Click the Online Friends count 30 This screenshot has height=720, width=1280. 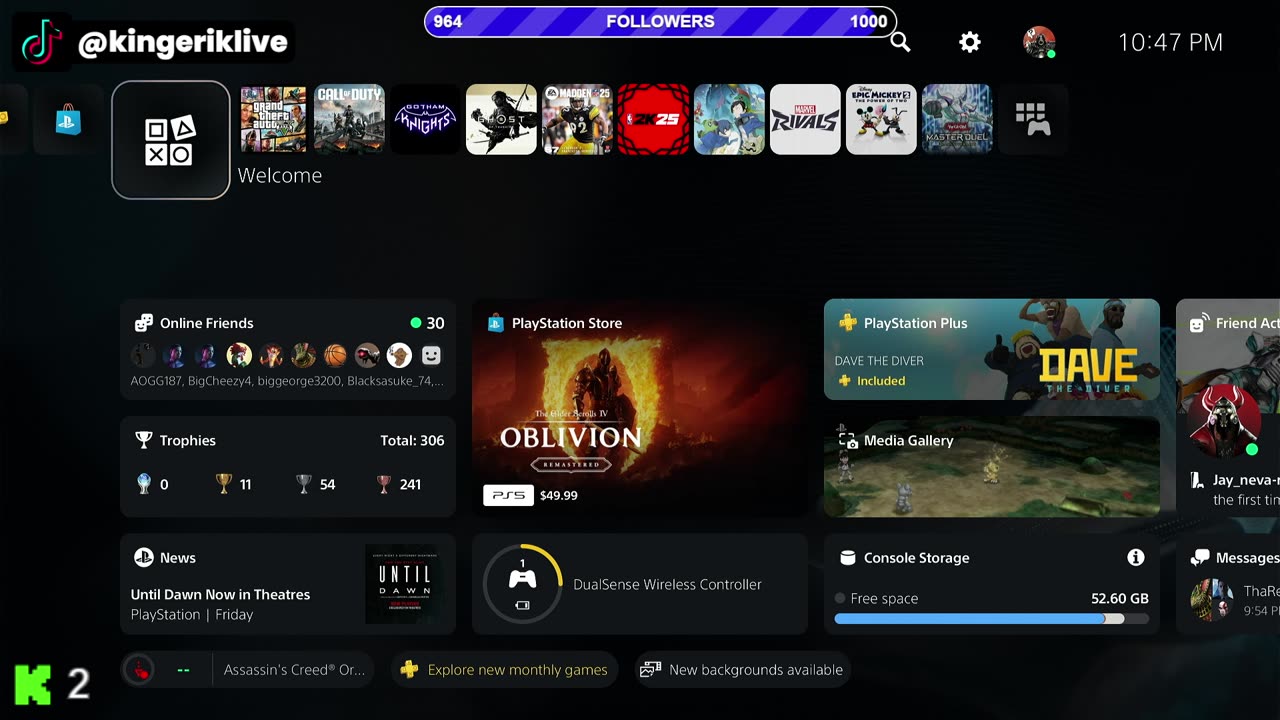[x=435, y=323]
